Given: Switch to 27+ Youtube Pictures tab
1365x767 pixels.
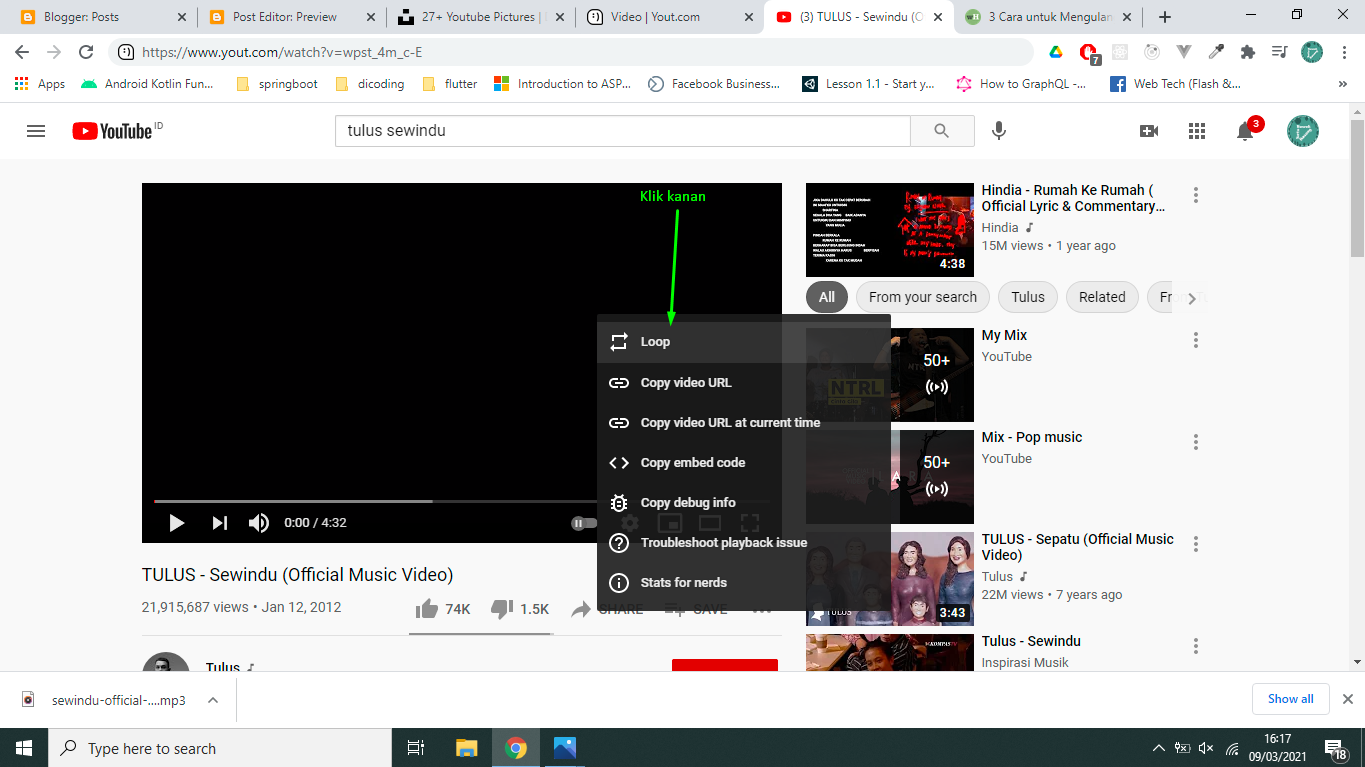Looking at the screenshot, I should point(480,17).
